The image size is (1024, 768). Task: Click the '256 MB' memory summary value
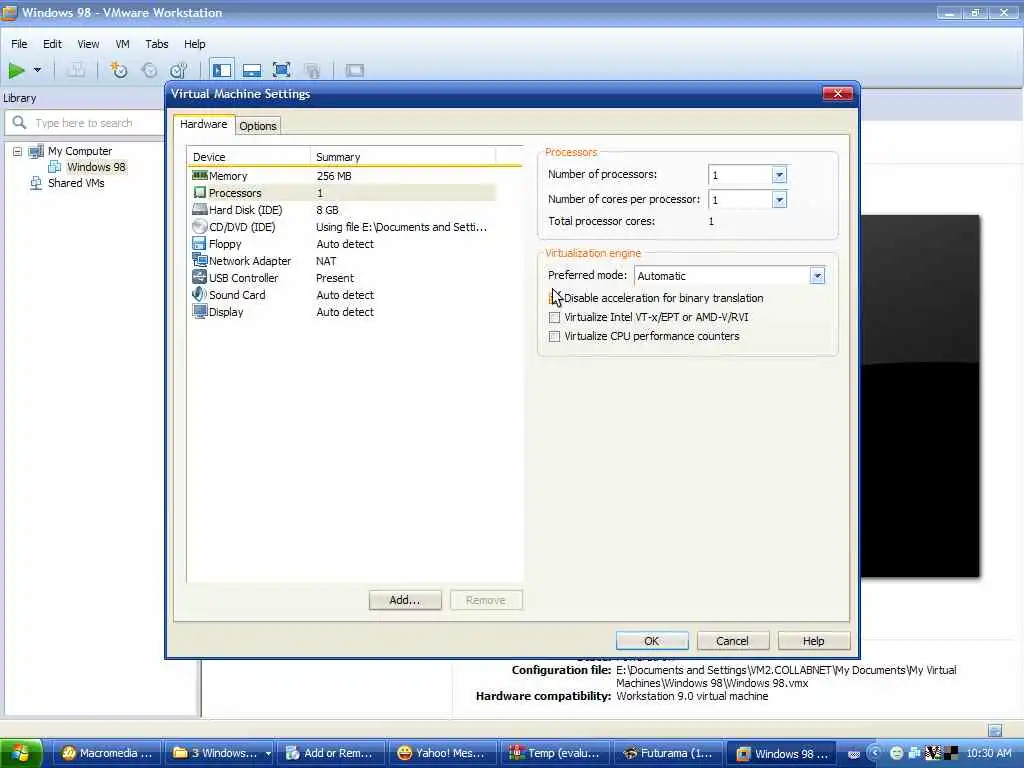click(334, 176)
